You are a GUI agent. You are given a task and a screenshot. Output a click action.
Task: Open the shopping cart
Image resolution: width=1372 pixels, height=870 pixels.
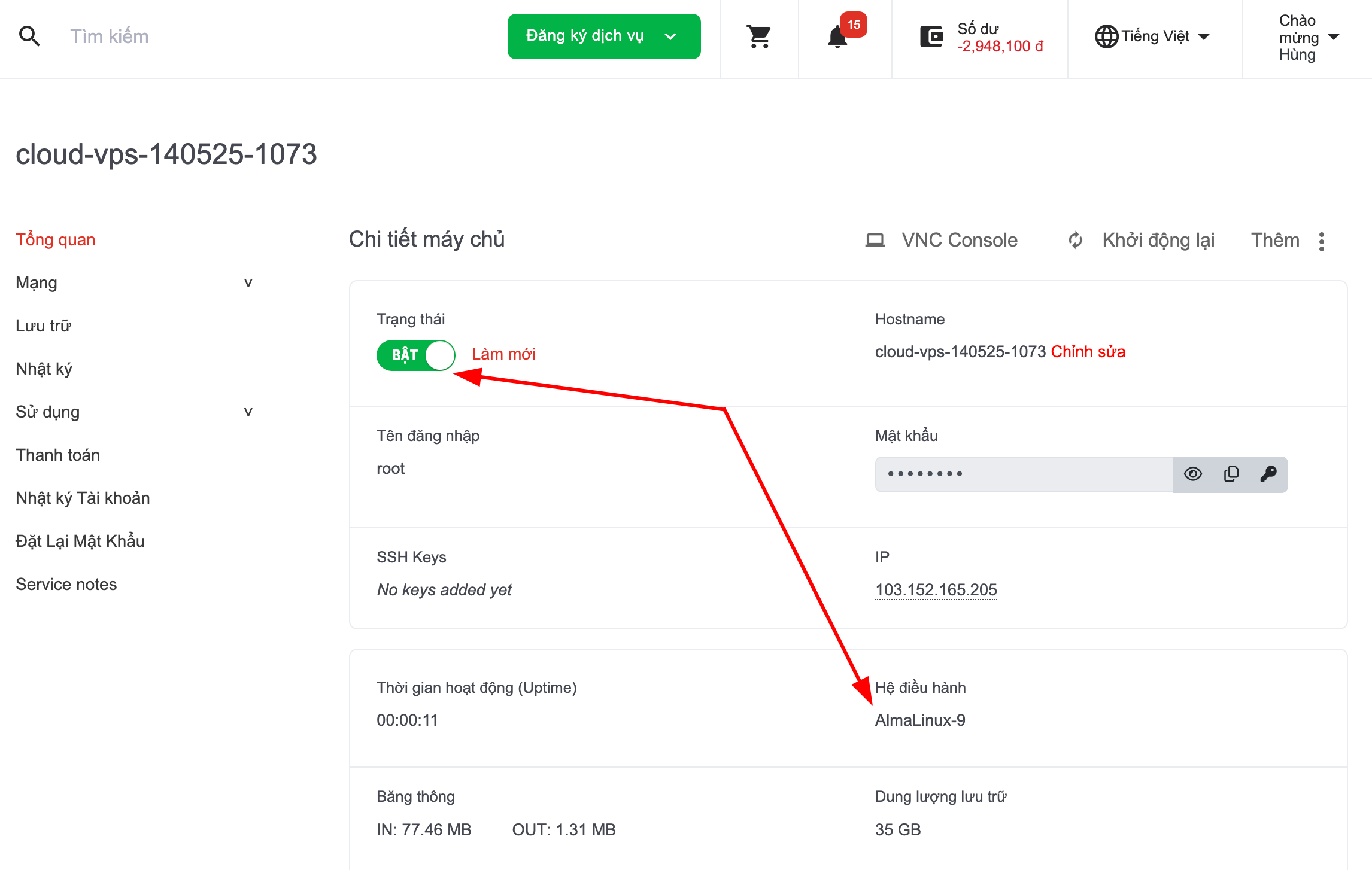pos(759,36)
